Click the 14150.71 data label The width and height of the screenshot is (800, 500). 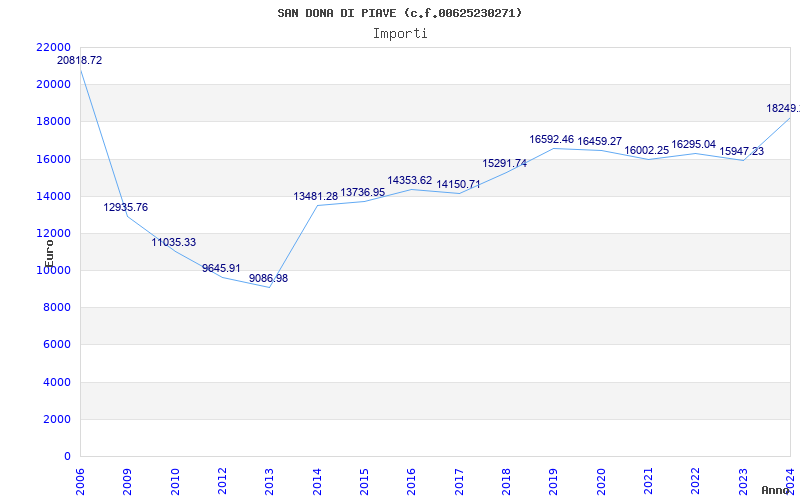click(458, 184)
